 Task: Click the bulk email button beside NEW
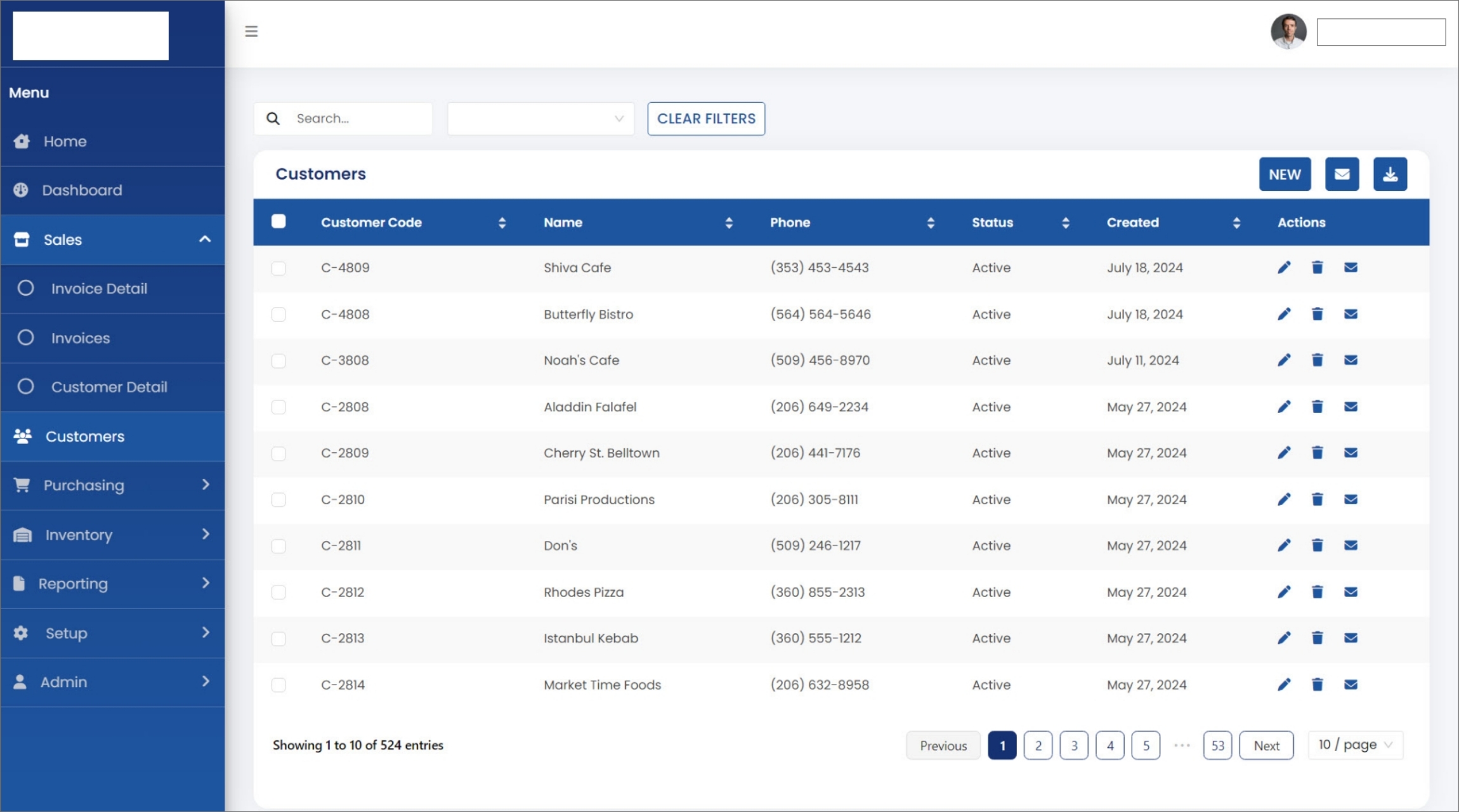coord(1342,174)
